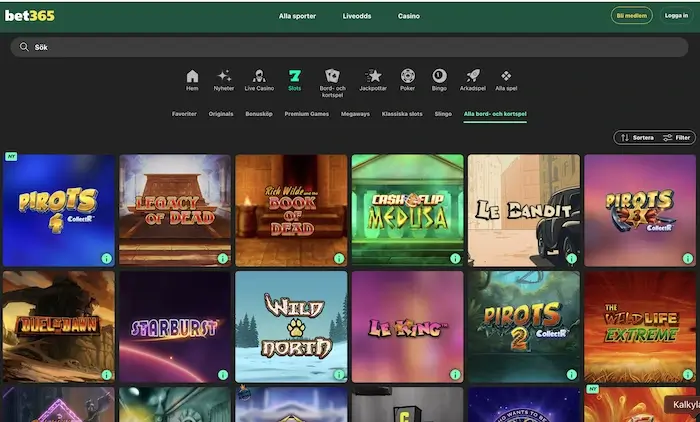Click the Bli medlem button
The height and width of the screenshot is (422, 700).
coord(632,16)
